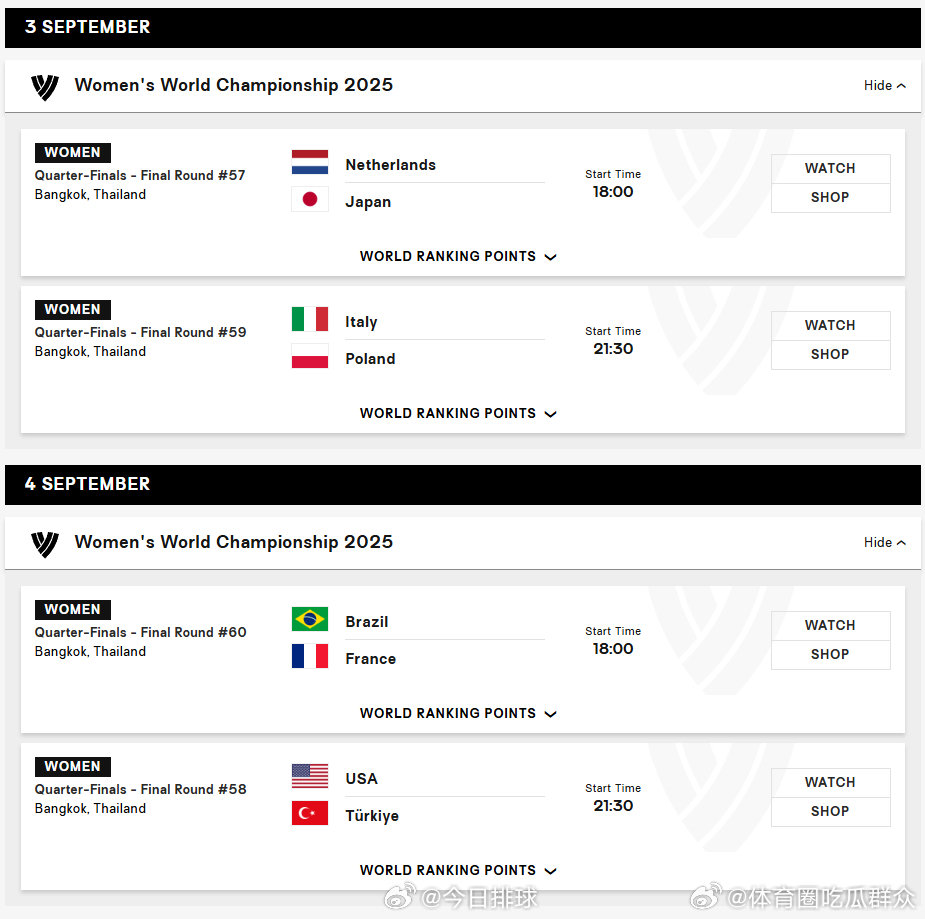The height and width of the screenshot is (919, 925).
Task: Hide the 3 September championship section
Action: (x=884, y=86)
